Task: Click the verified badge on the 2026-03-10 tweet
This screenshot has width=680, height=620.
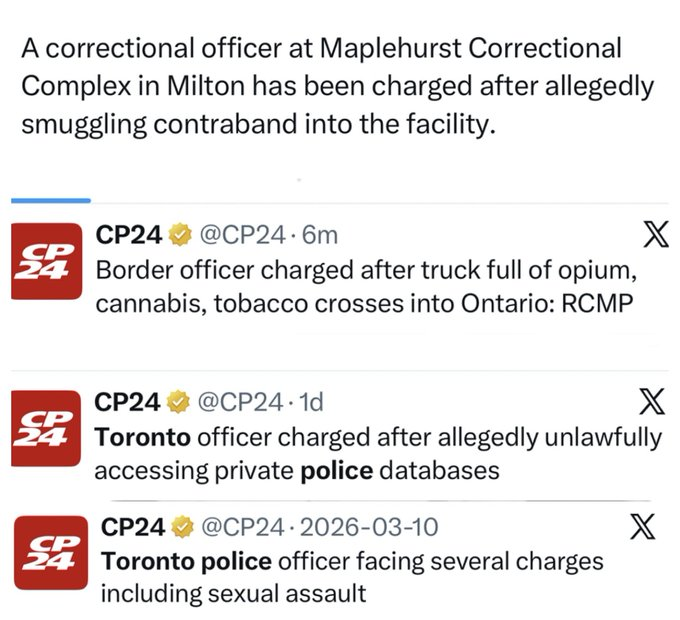Action: [183, 527]
